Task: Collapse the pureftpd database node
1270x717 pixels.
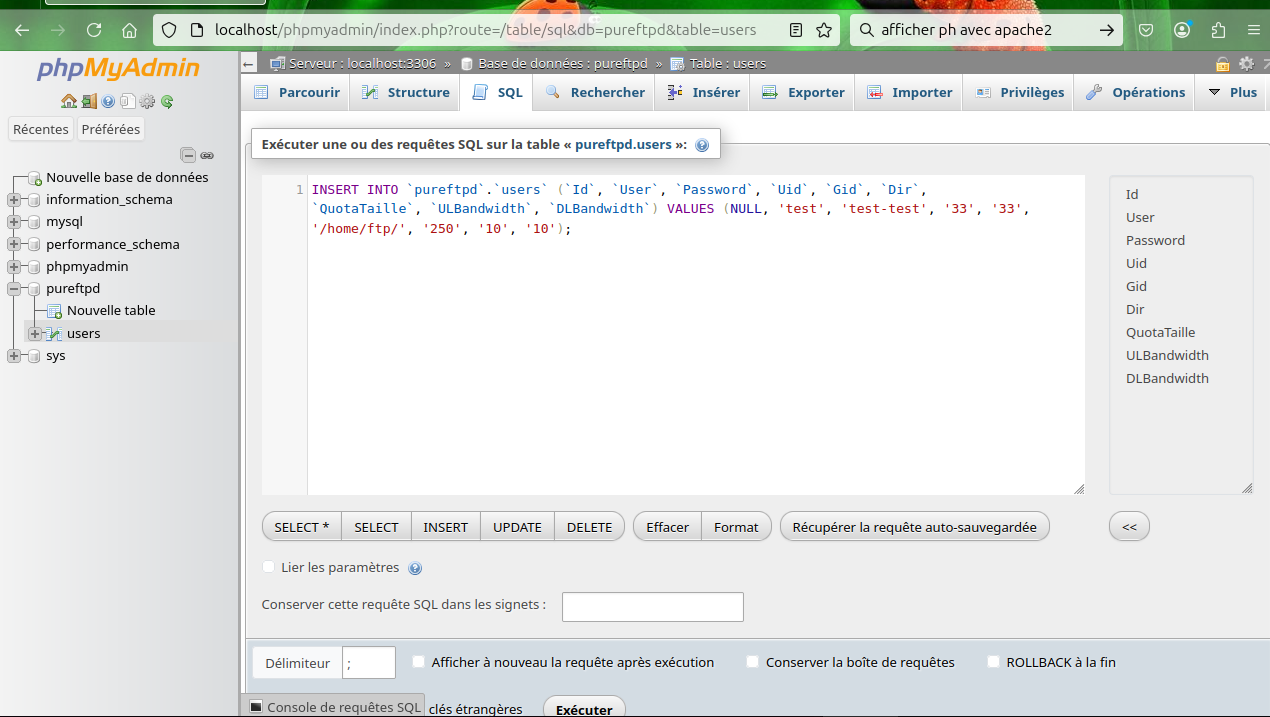Action: [14, 289]
